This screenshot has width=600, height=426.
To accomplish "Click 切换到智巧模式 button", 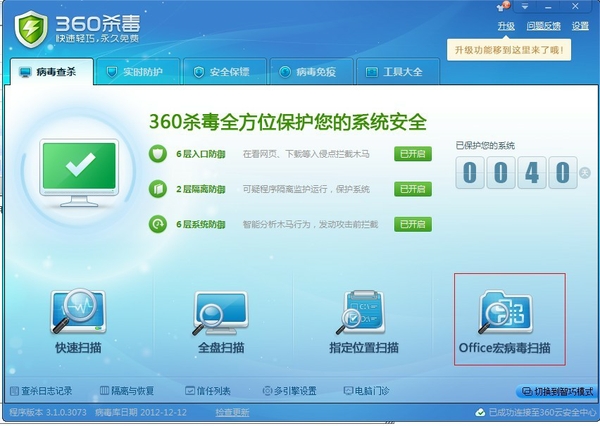I will (557, 392).
